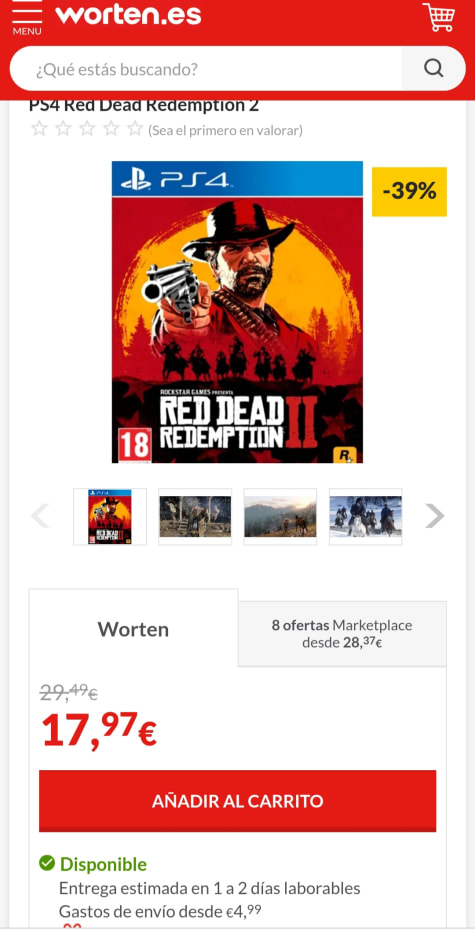
Task: Click the magnifying glass search icon
Action: pyautogui.click(x=433, y=69)
